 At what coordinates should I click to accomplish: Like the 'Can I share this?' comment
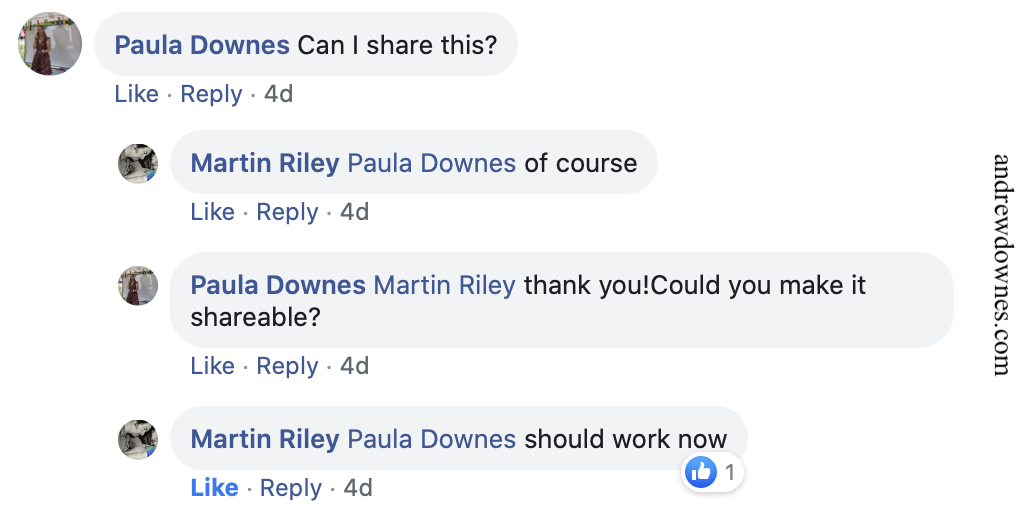[136, 94]
